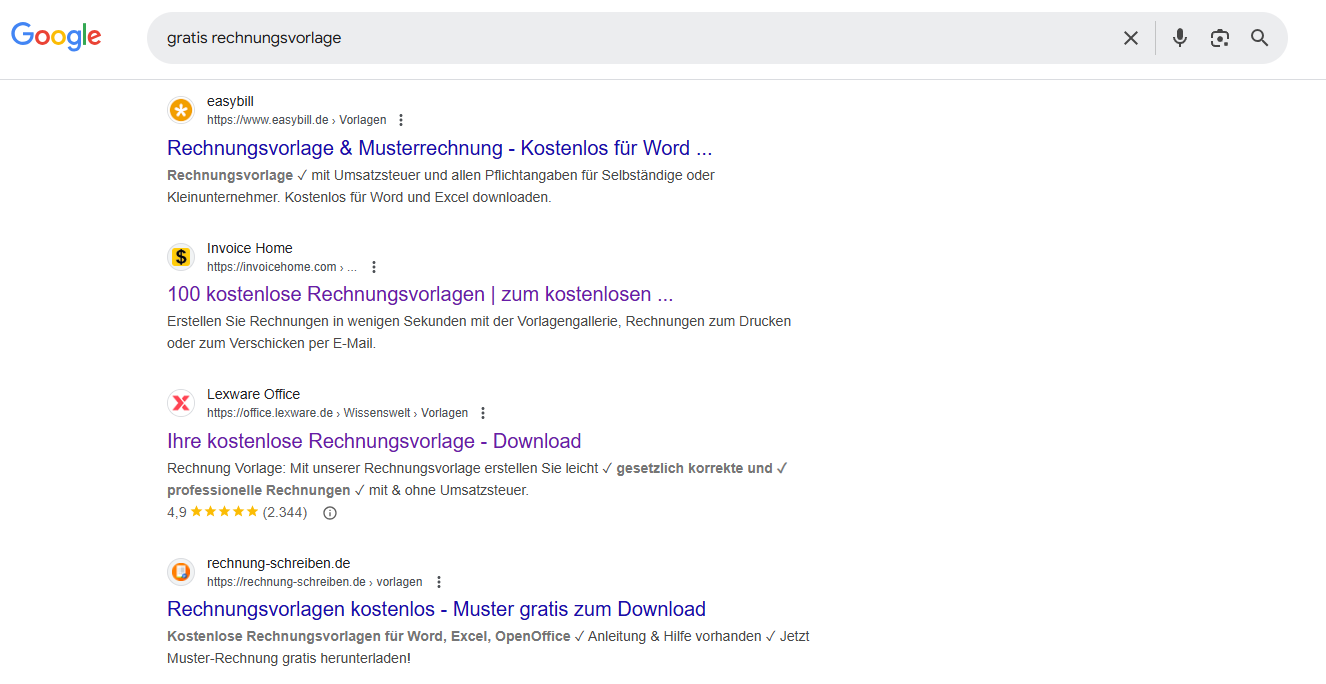Image resolution: width=1326 pixels, height=684 pixels.
Task: Click the info icon beside the Lexware rating
Action: (330, 513)
